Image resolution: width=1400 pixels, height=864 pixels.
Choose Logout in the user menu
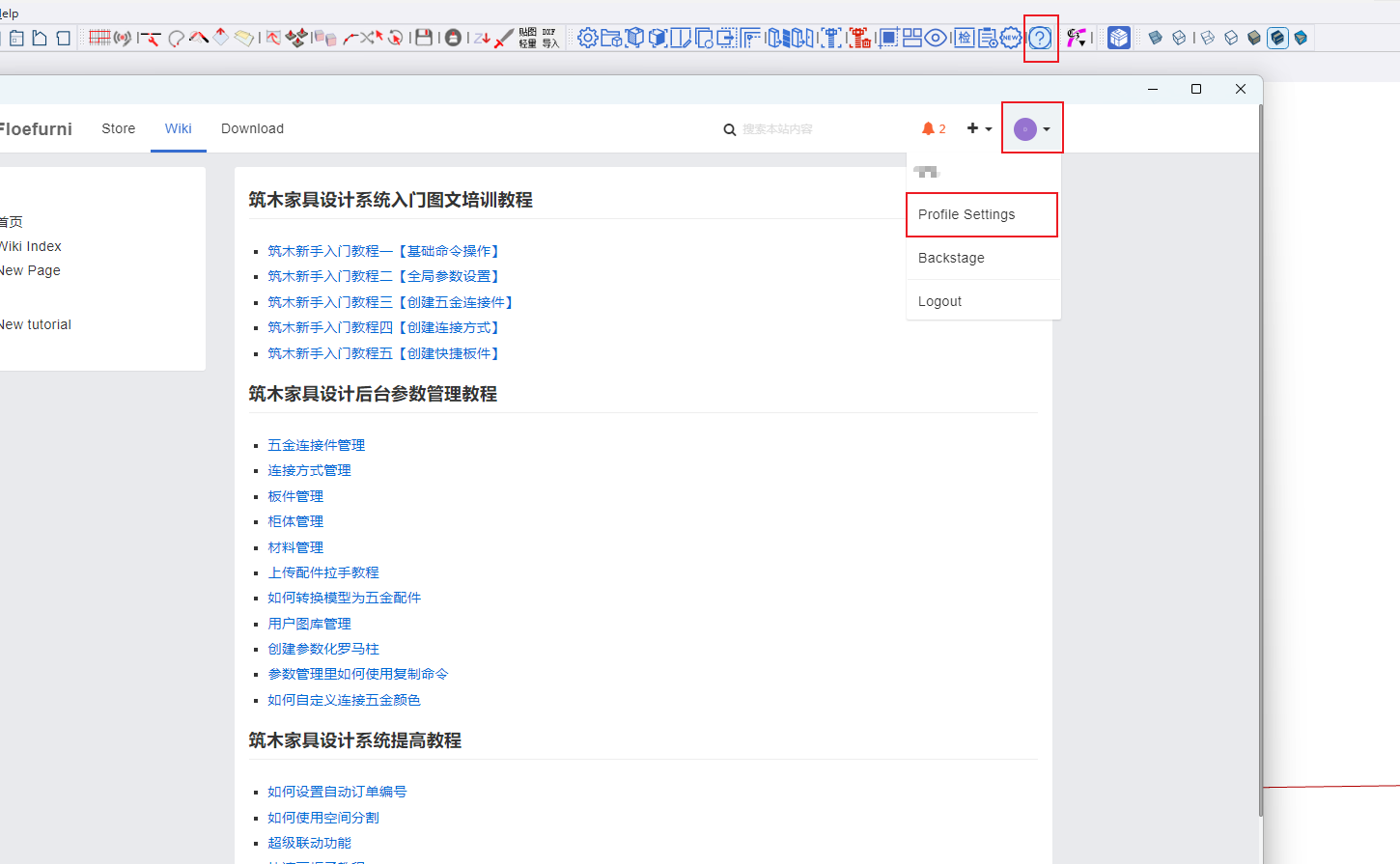(939, 301)
